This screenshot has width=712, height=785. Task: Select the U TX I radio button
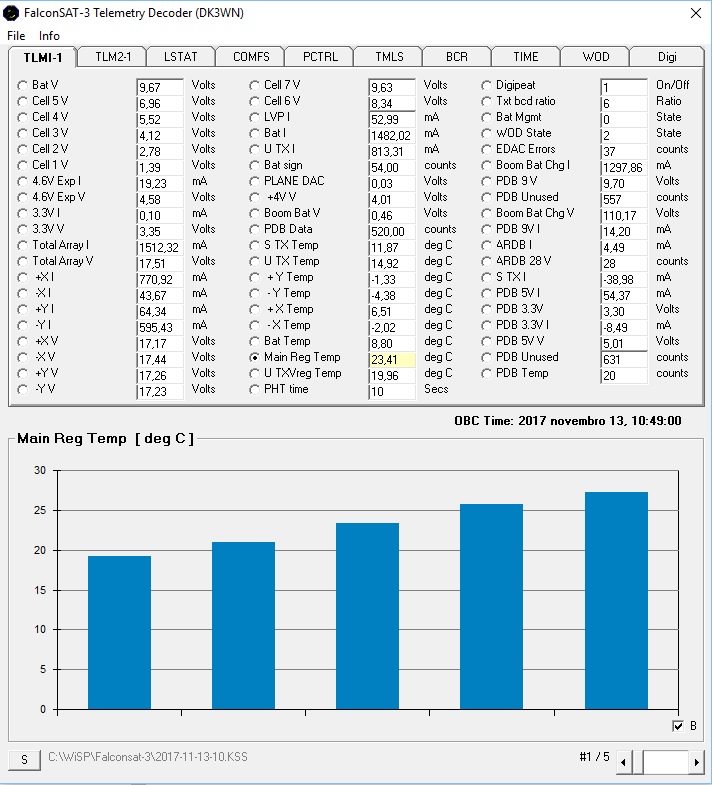click(x=254, y=150)
